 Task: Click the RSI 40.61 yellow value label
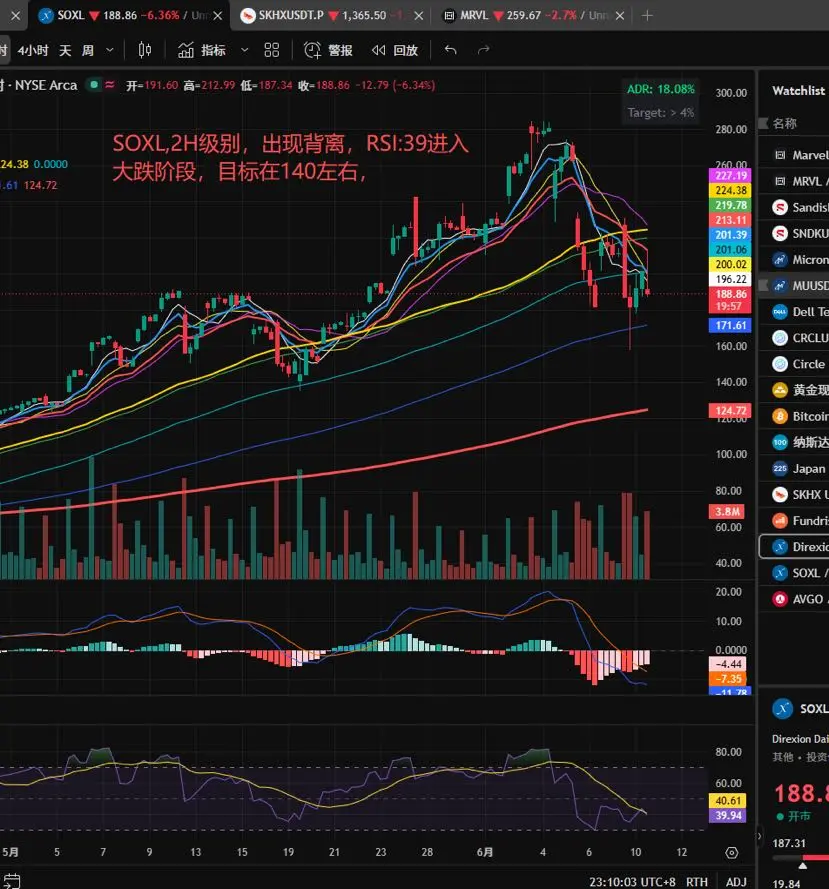(x=728, y=801)
